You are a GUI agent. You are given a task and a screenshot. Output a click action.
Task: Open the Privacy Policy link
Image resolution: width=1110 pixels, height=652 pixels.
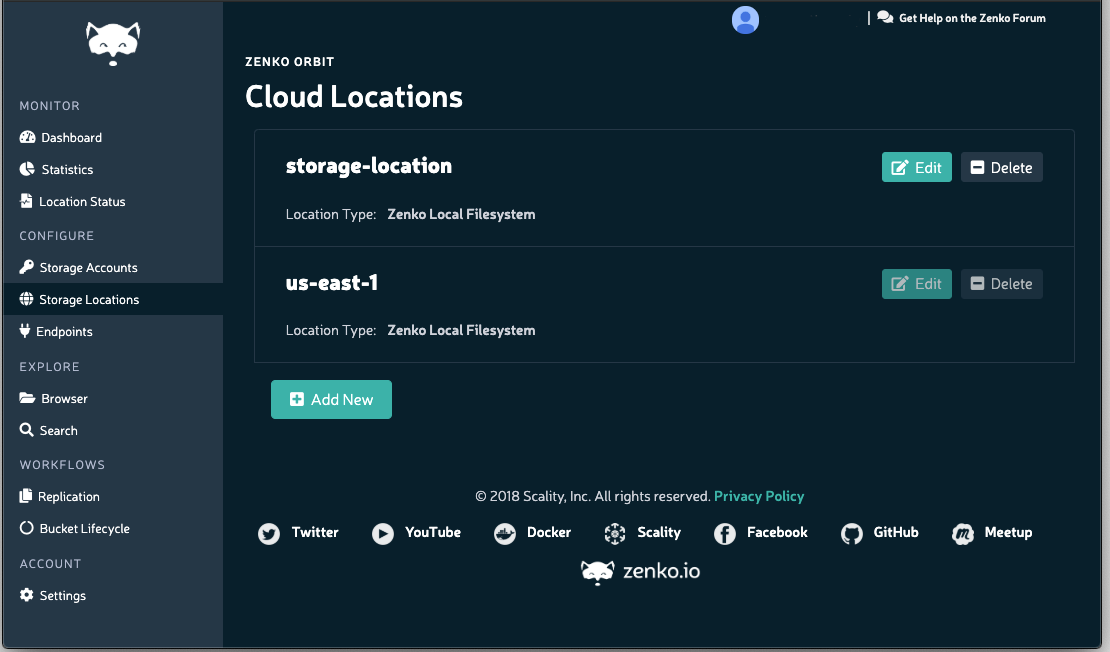[759, 496]
